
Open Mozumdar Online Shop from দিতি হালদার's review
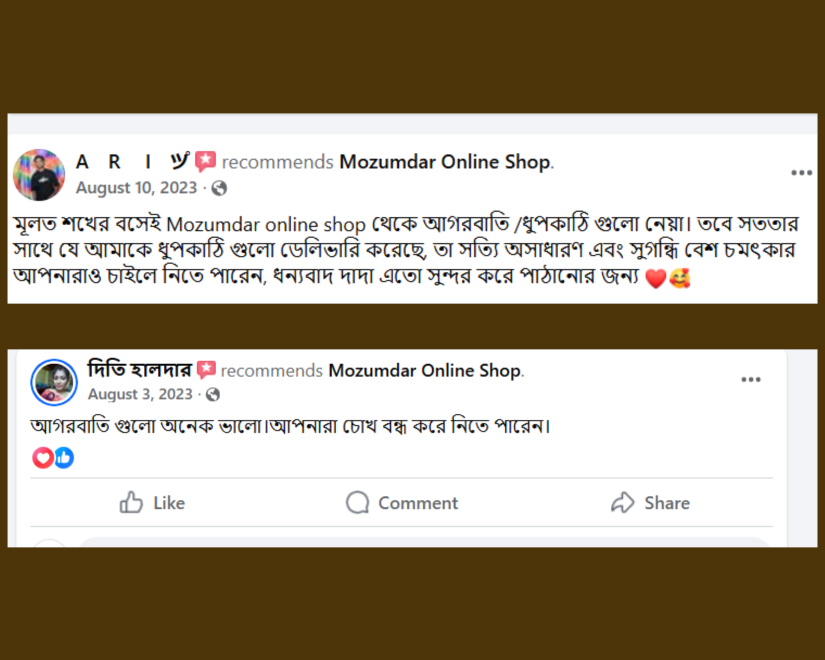[x=425, y=370]
